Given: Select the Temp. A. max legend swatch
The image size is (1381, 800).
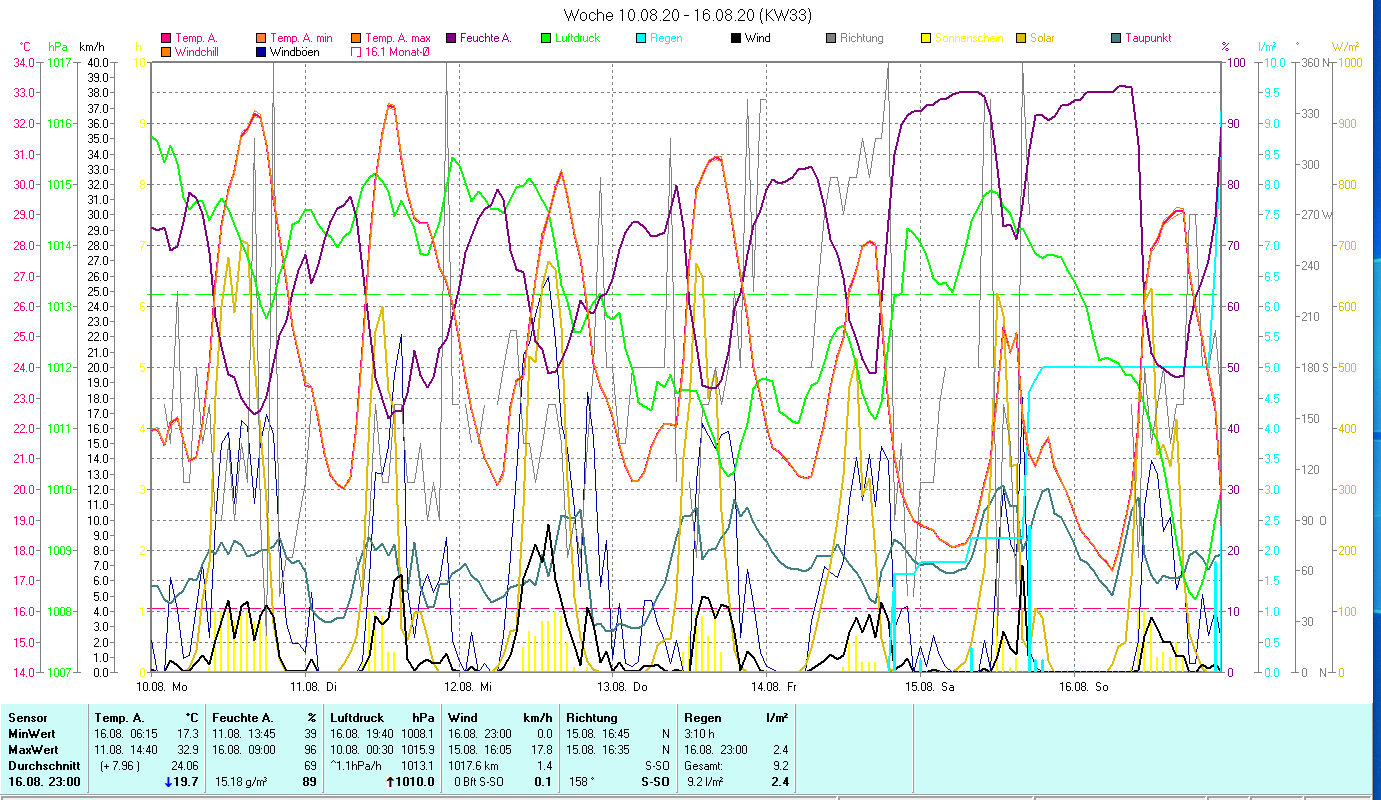Looking at the screenshot, I should [355, 38].
